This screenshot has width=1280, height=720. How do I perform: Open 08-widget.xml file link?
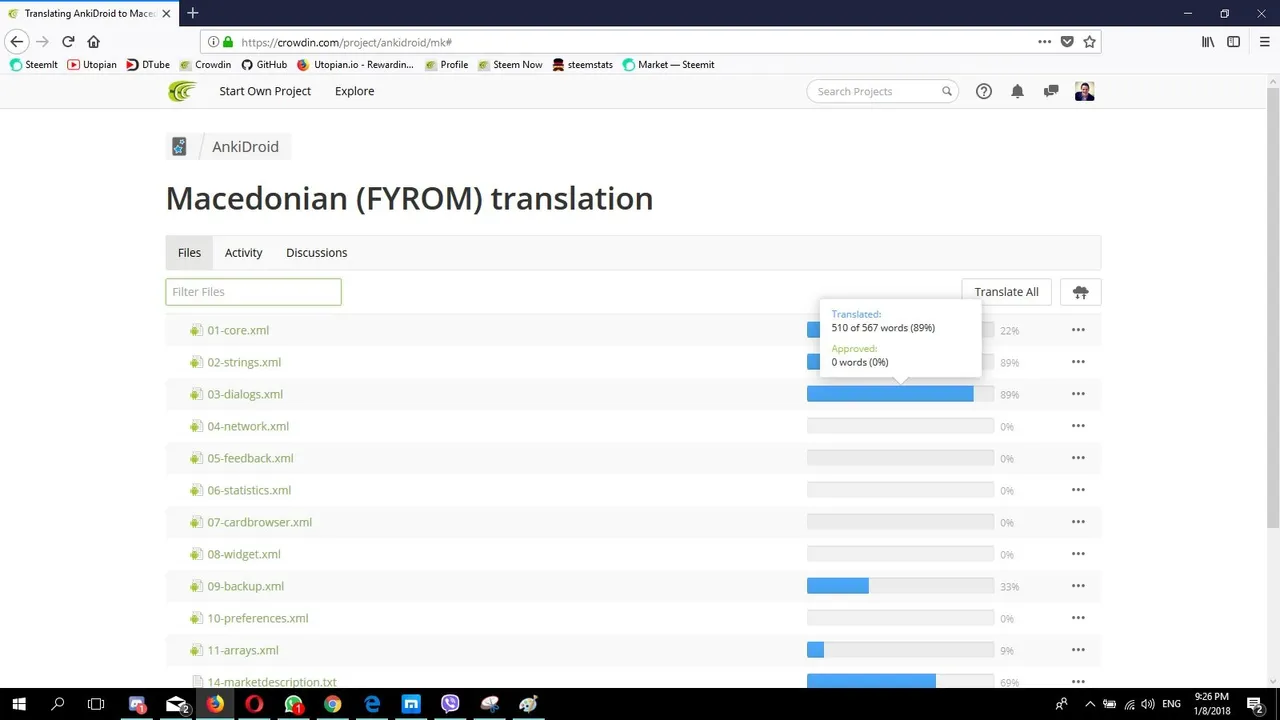(x=244, y=554)
